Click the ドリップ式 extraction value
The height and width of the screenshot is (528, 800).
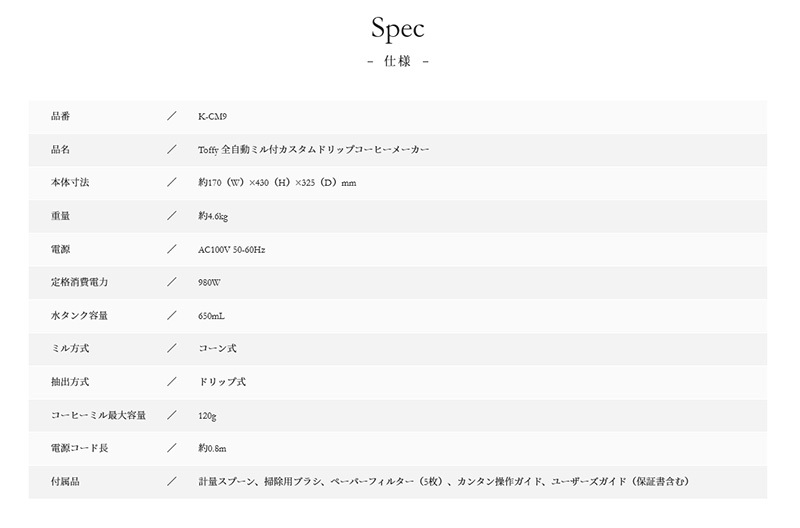pyautogui.click(x=222, y=382)
